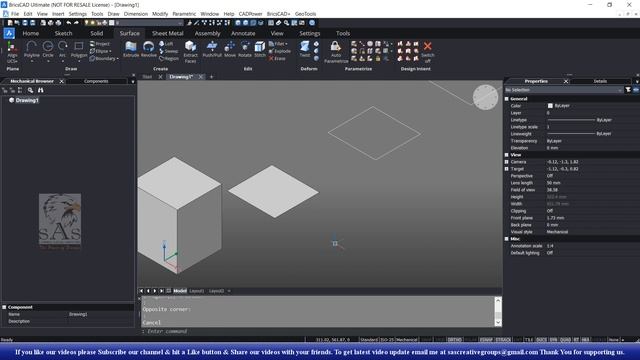Click the Start document tab
Screen dimensions: 640x360
[x=147, y=77]
